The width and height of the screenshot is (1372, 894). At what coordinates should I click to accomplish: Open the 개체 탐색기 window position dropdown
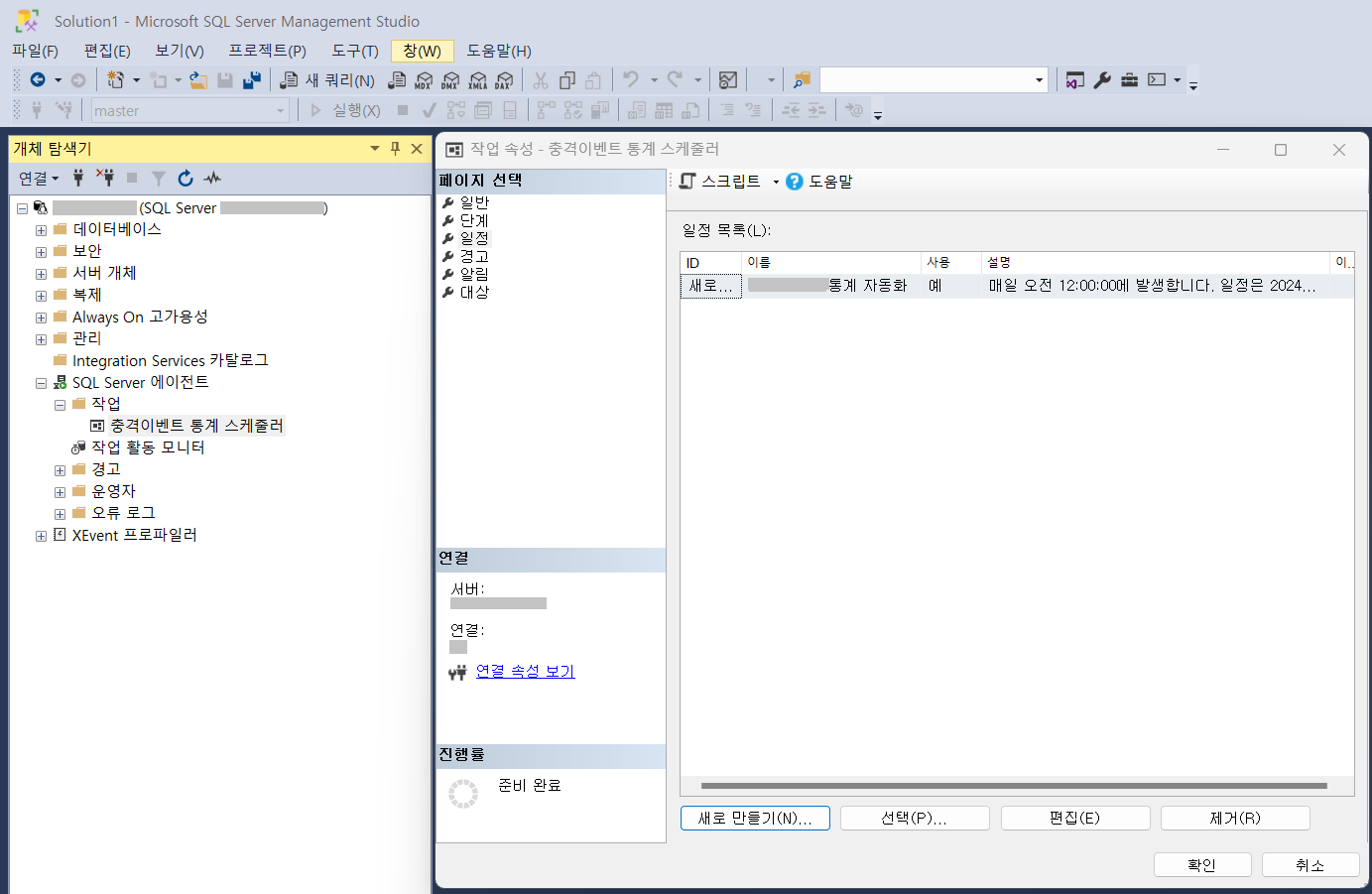375,149
